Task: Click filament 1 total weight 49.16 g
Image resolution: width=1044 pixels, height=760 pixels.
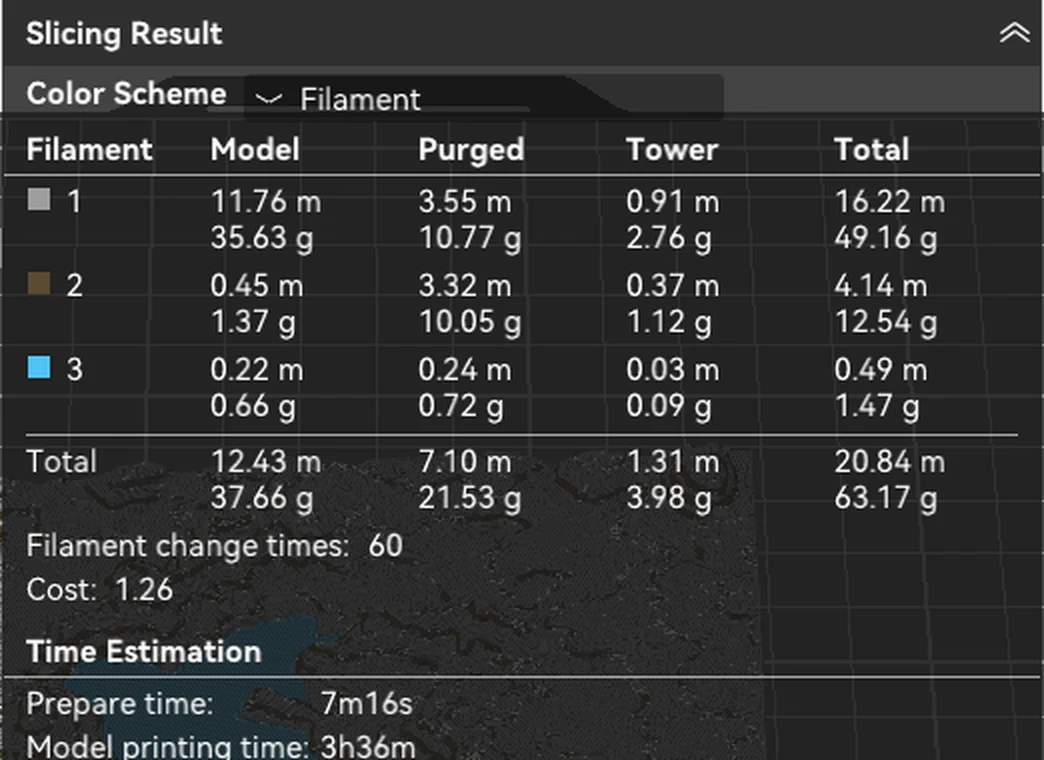Action: point(886,238)
